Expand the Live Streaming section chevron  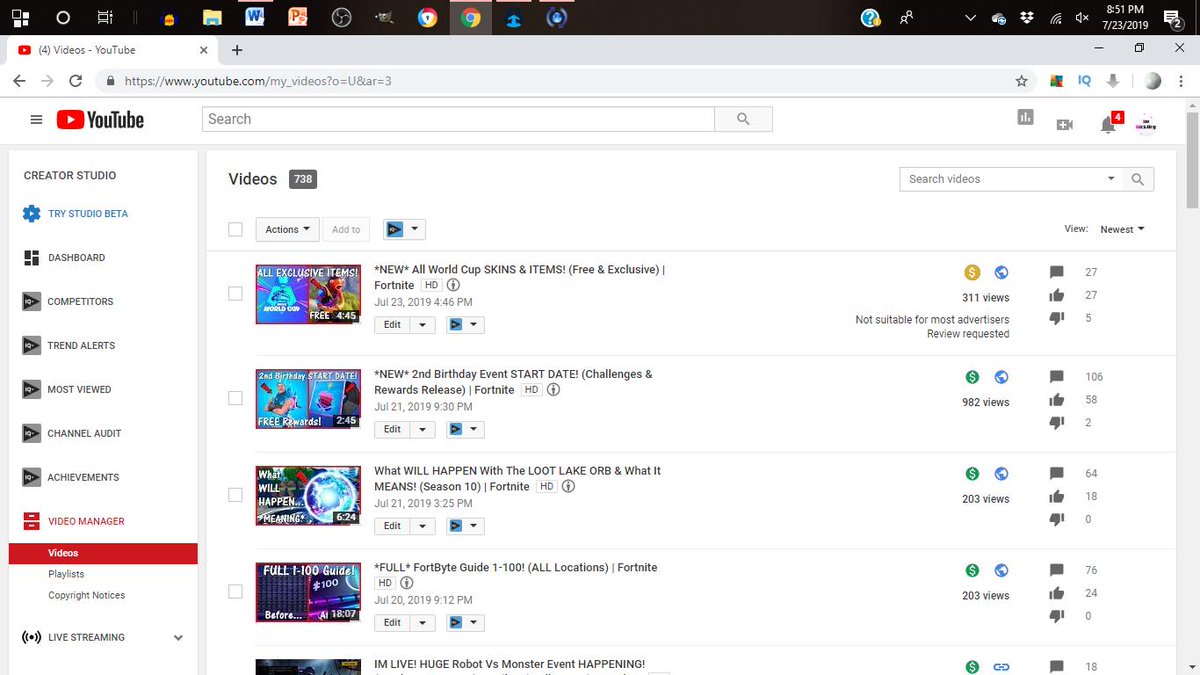tap(178, 638)
